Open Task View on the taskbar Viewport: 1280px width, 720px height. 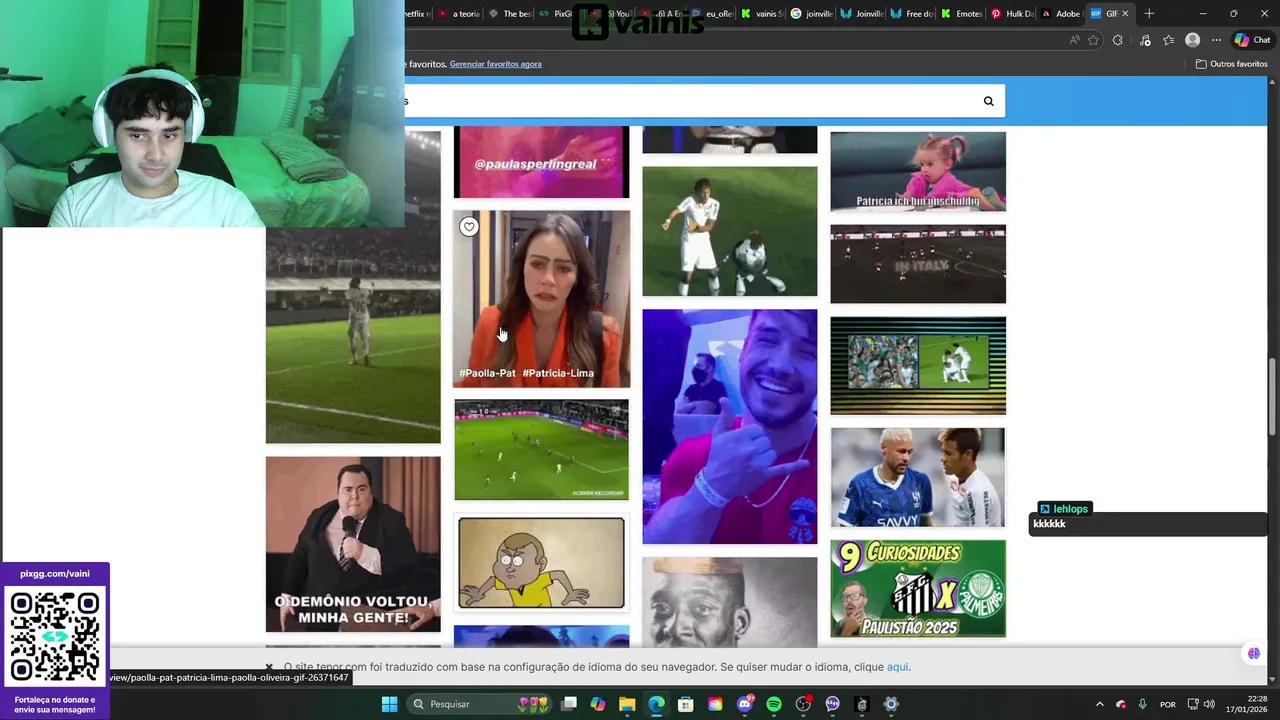point(569,704)
